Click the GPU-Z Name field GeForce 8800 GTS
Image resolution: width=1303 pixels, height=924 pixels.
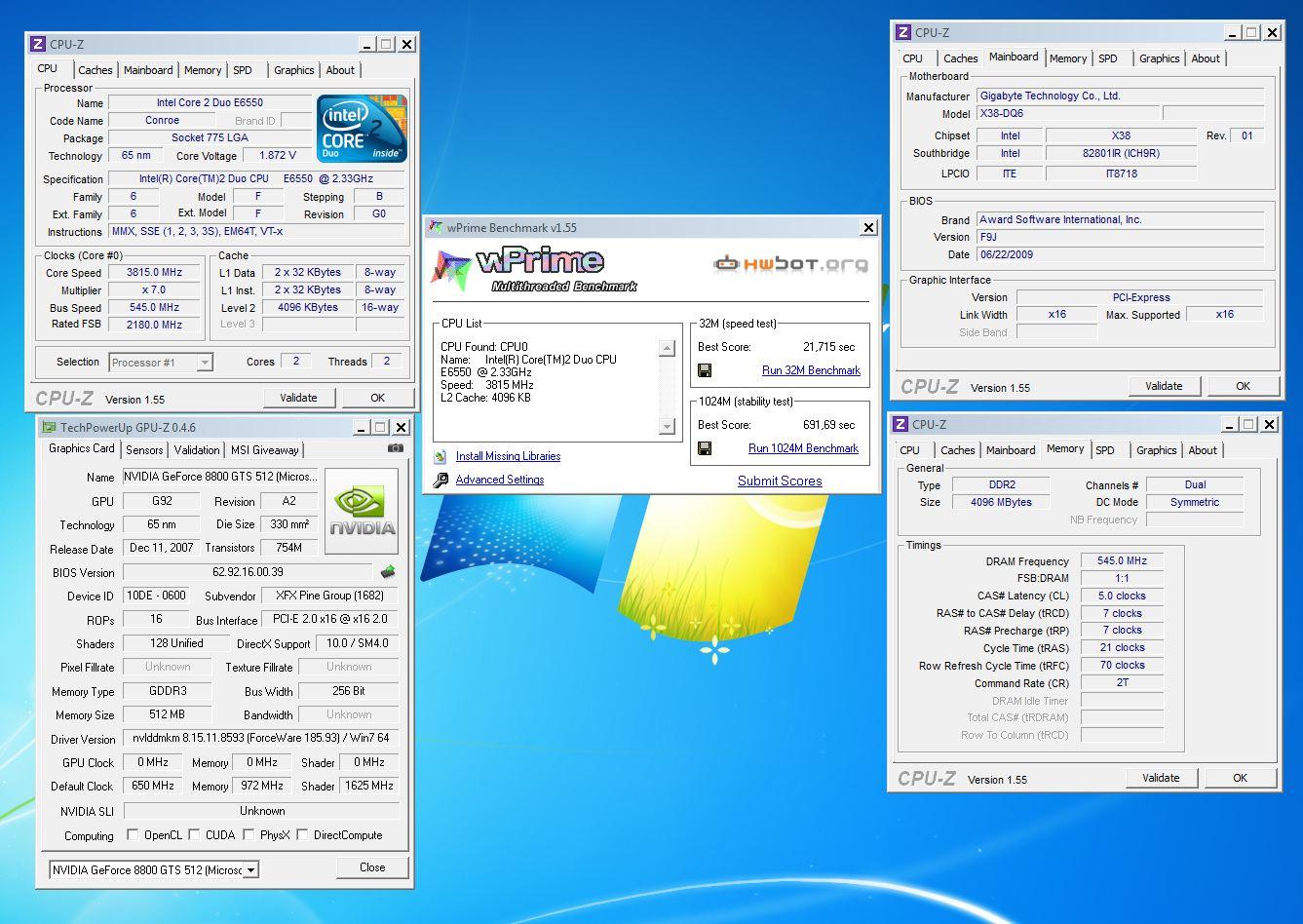coord(220,477)
